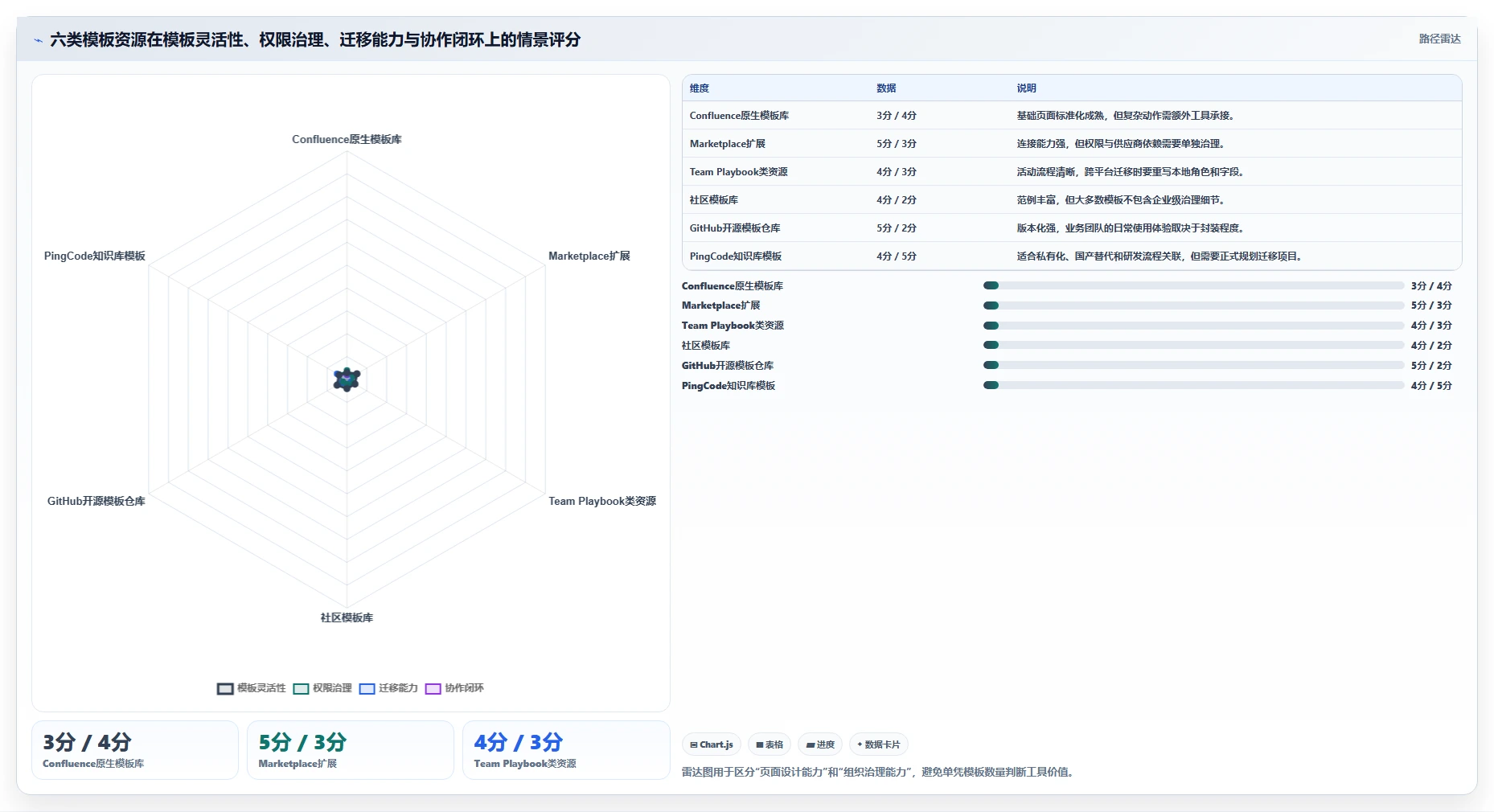This screenshot has height=812, width=1494.
Task: Select the Team Playbook类资源 table cell
Action: [738, 172]
